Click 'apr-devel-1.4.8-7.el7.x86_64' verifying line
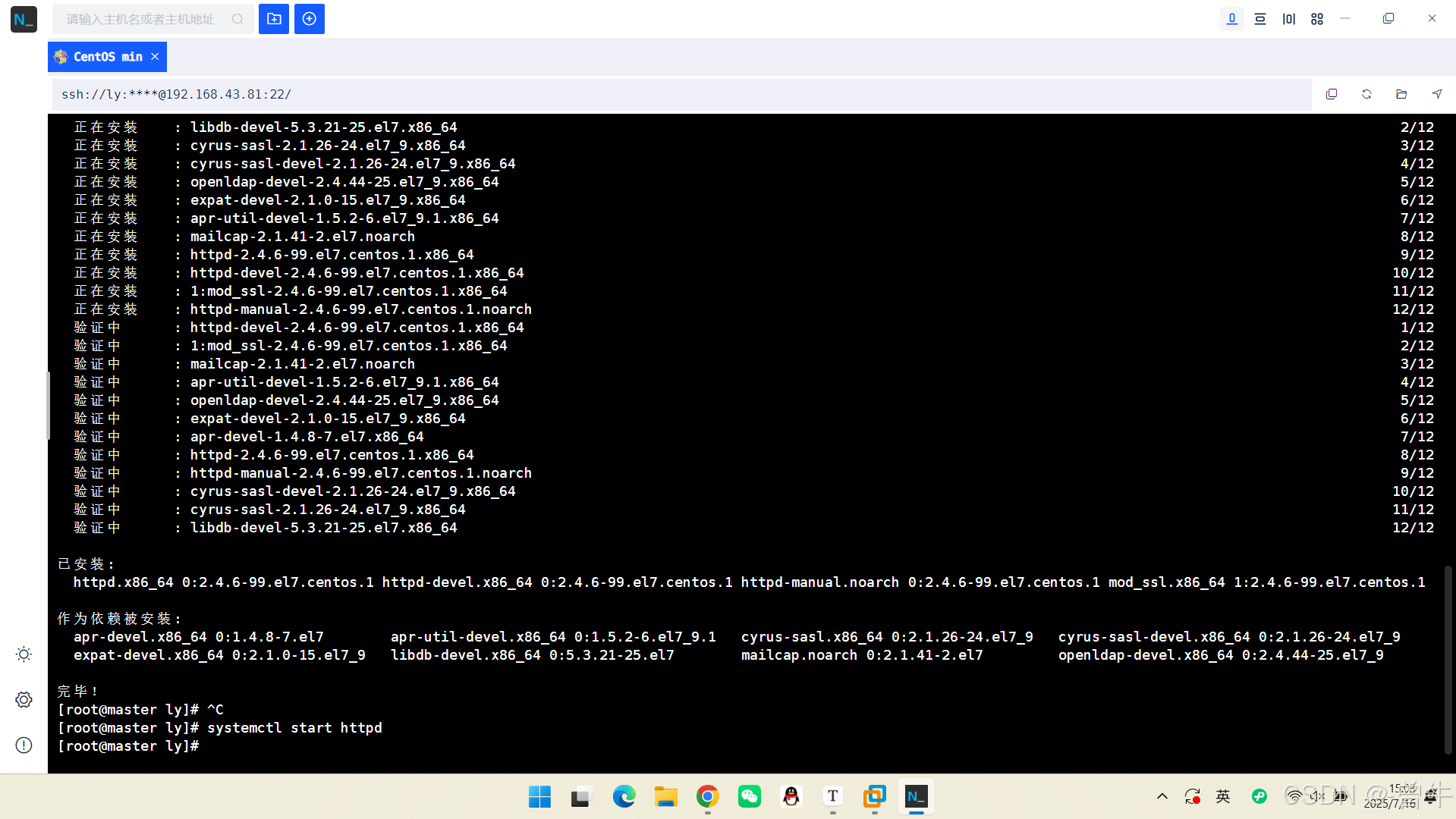The image size is (1456, 819). click(249, 437)
